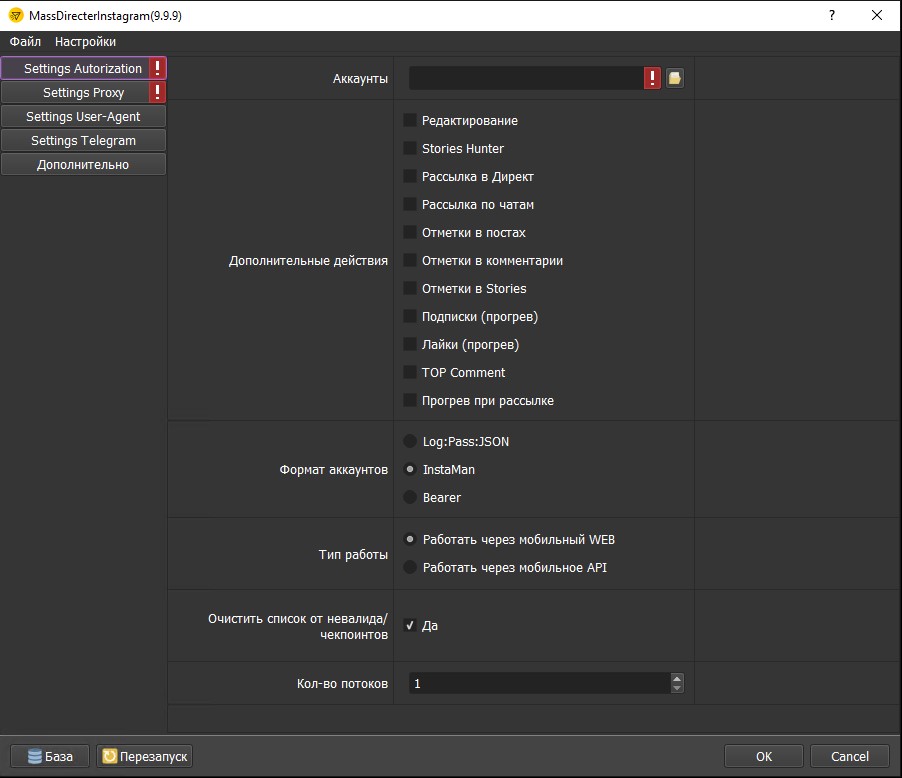
Task: Enable Отметки в комментарии checkbox
Action: click(410, 260)
